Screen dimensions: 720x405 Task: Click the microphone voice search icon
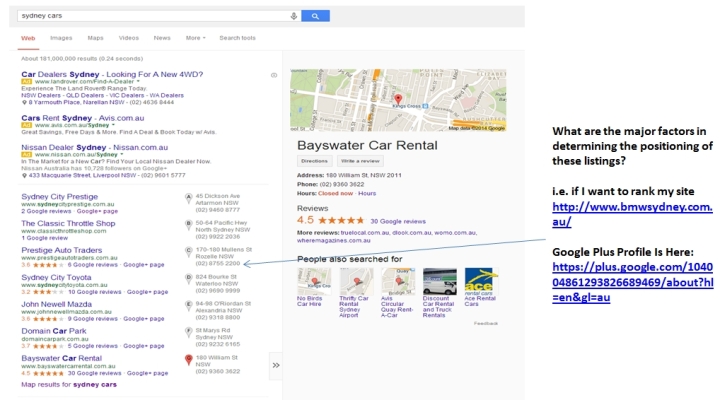294,16
